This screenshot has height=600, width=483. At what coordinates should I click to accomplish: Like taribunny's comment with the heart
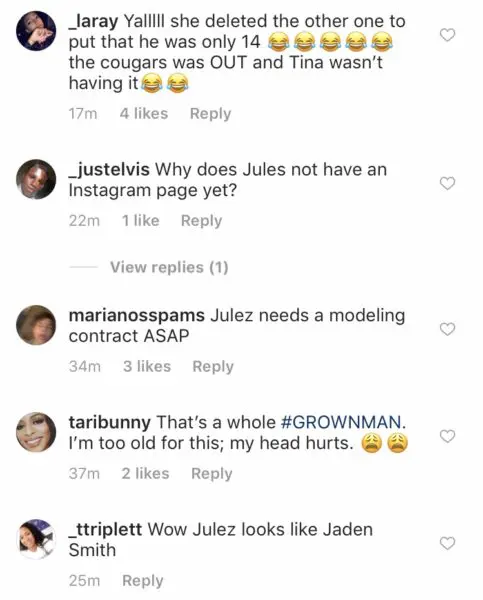click(x=447, y=436)
